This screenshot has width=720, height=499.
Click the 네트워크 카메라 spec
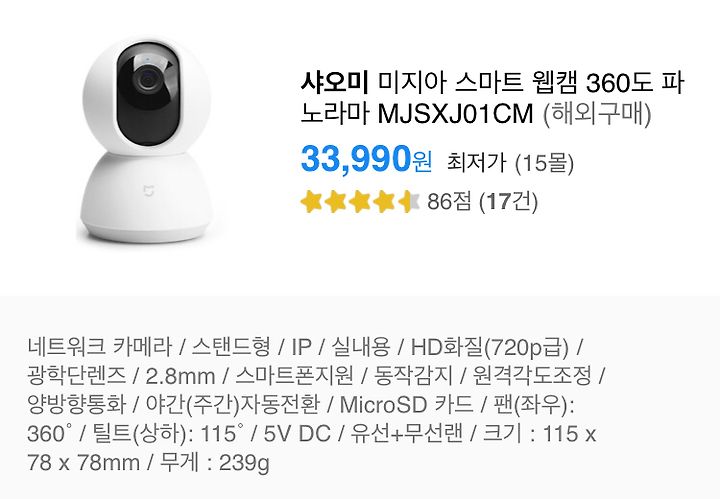tap(100, 347)
